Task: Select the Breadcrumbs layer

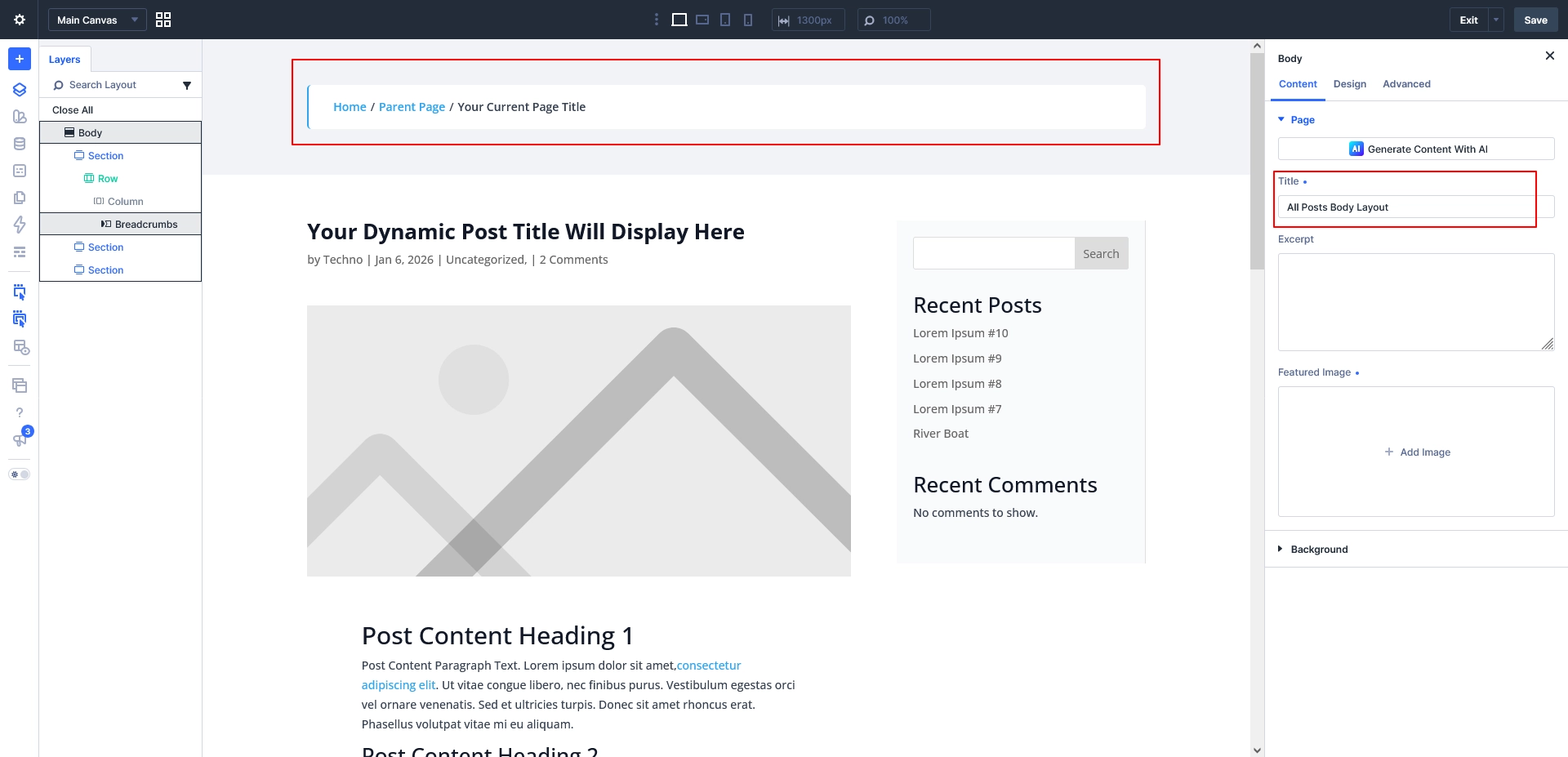Action: pyautogui.click(x=121, y=224)
